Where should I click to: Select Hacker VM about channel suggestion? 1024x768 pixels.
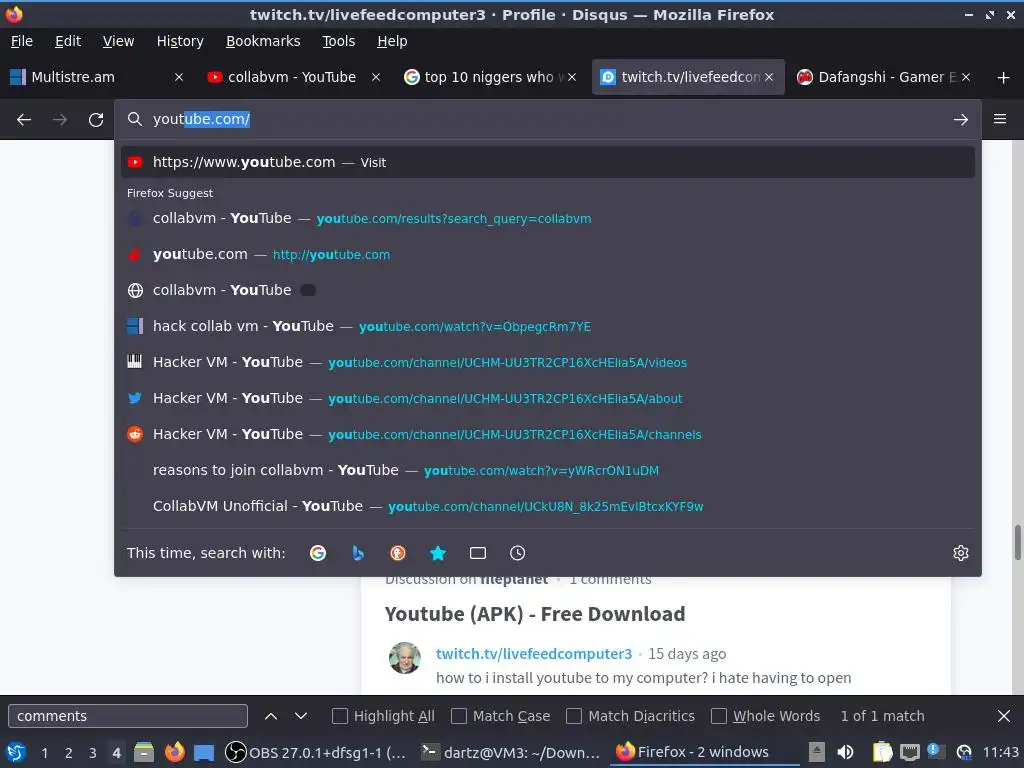547,398
